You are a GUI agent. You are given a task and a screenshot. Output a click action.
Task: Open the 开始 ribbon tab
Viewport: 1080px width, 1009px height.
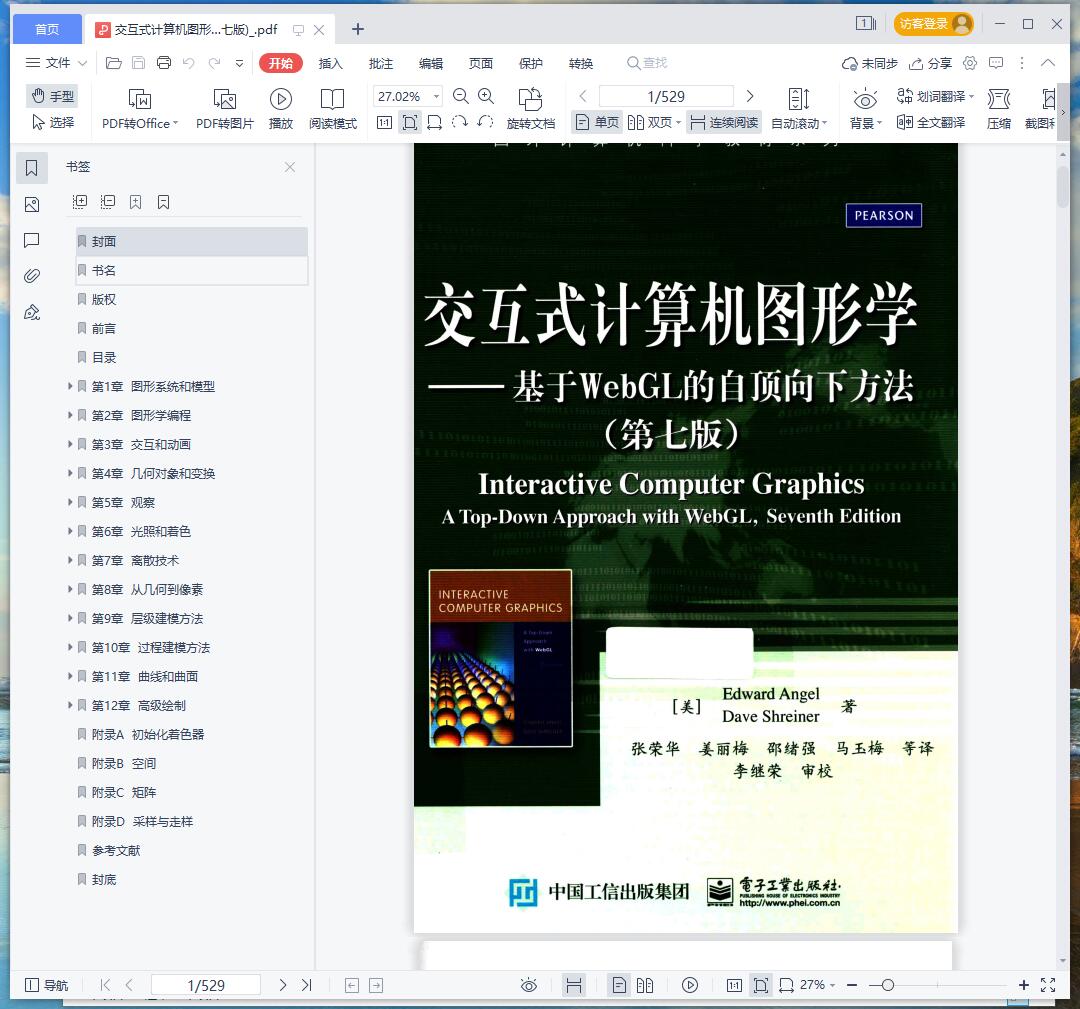point(280,63)
